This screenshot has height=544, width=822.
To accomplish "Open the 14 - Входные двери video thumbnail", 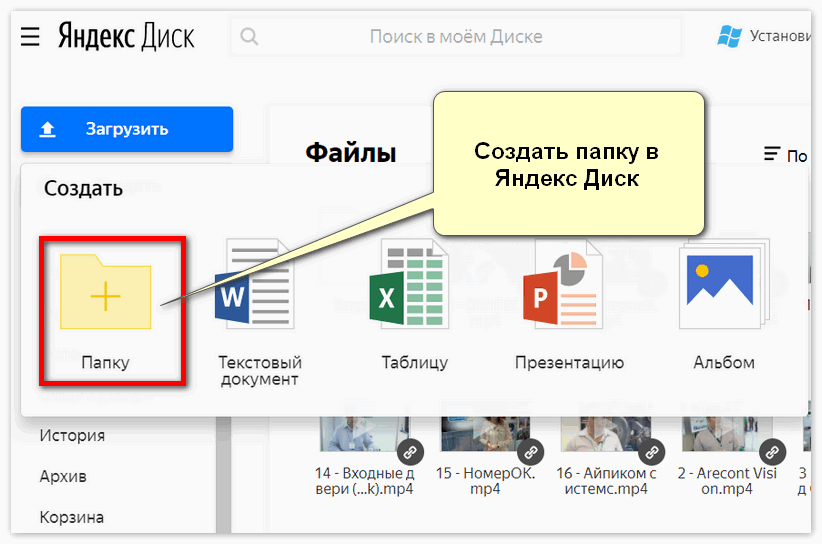I will (364, 434).
